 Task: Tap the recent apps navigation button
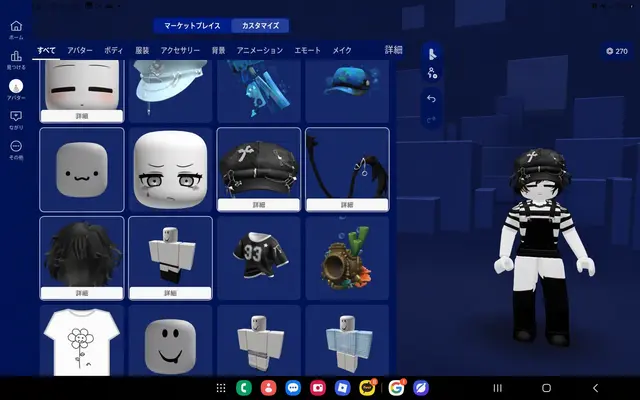point(497,388)
